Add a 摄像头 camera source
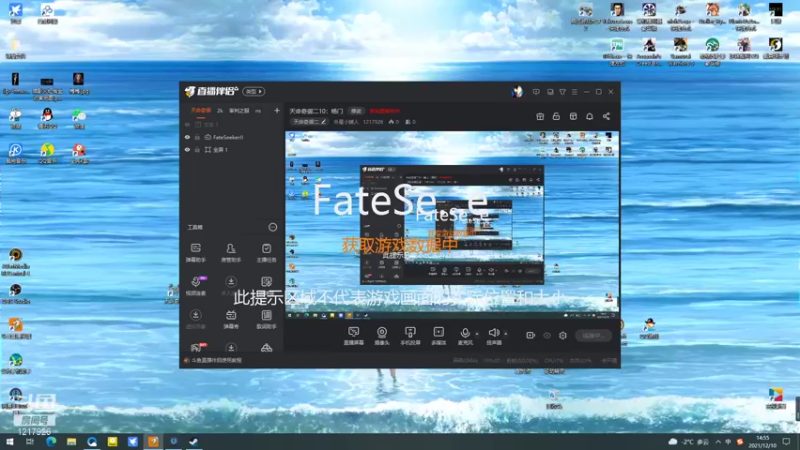800x450 pixels. (382, 336)
